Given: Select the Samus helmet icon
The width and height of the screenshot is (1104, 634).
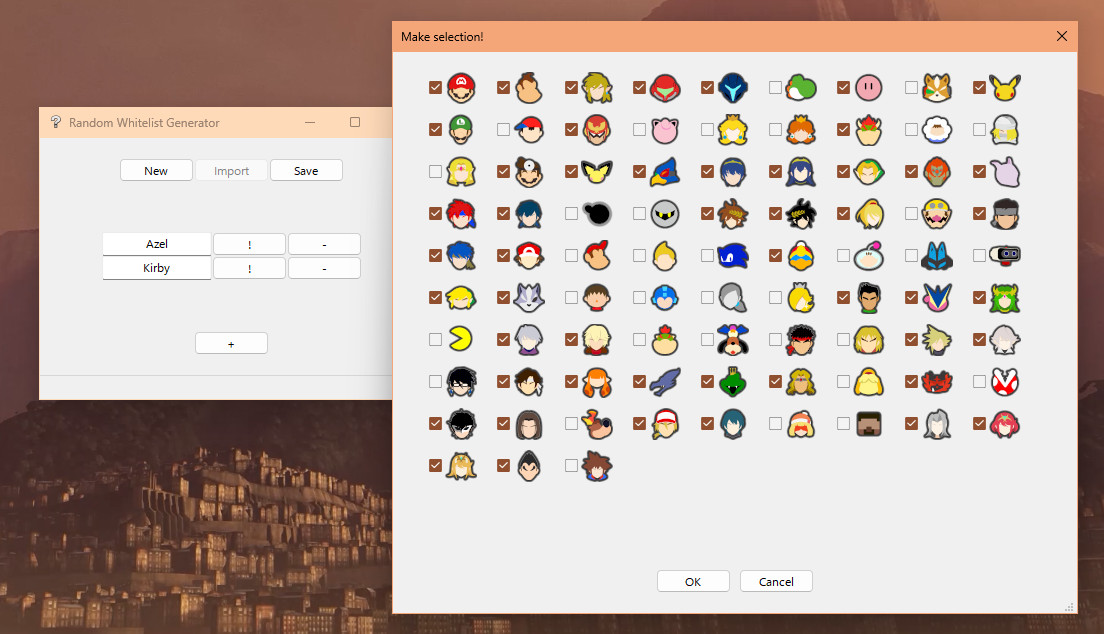Looking at the screenshot, I should (x=665, y=88).
